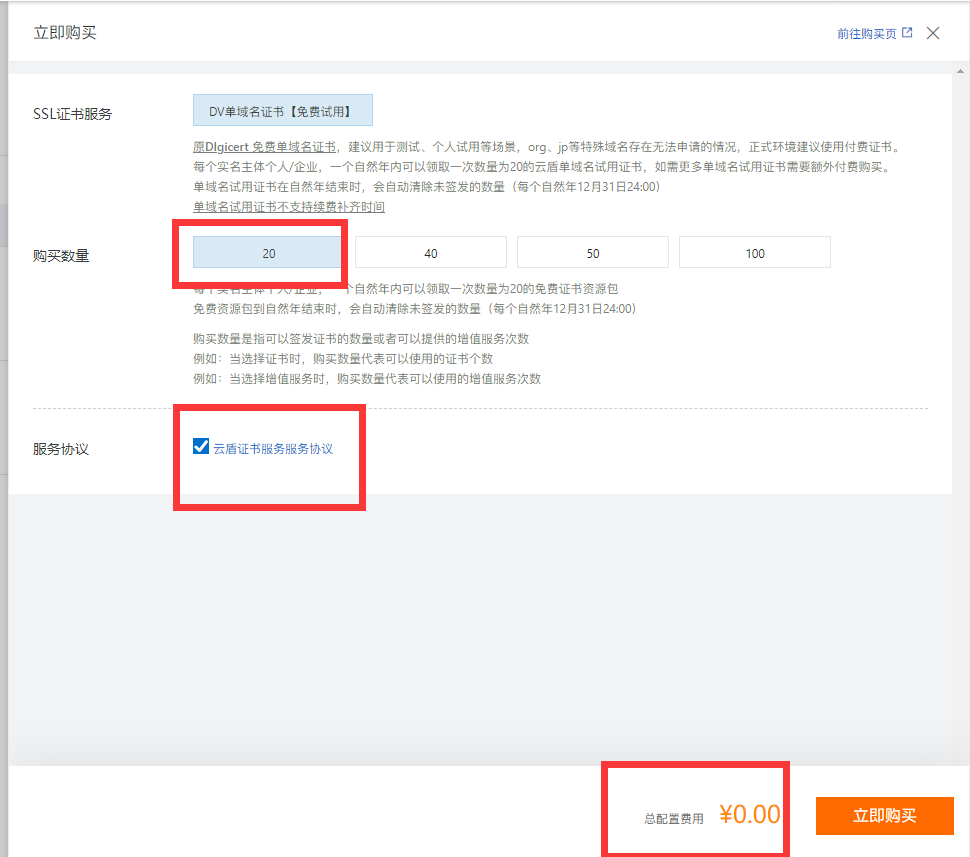
Task: Select the DV单域名证书【免费试用】 certificate type
Action: coord(282,109)
